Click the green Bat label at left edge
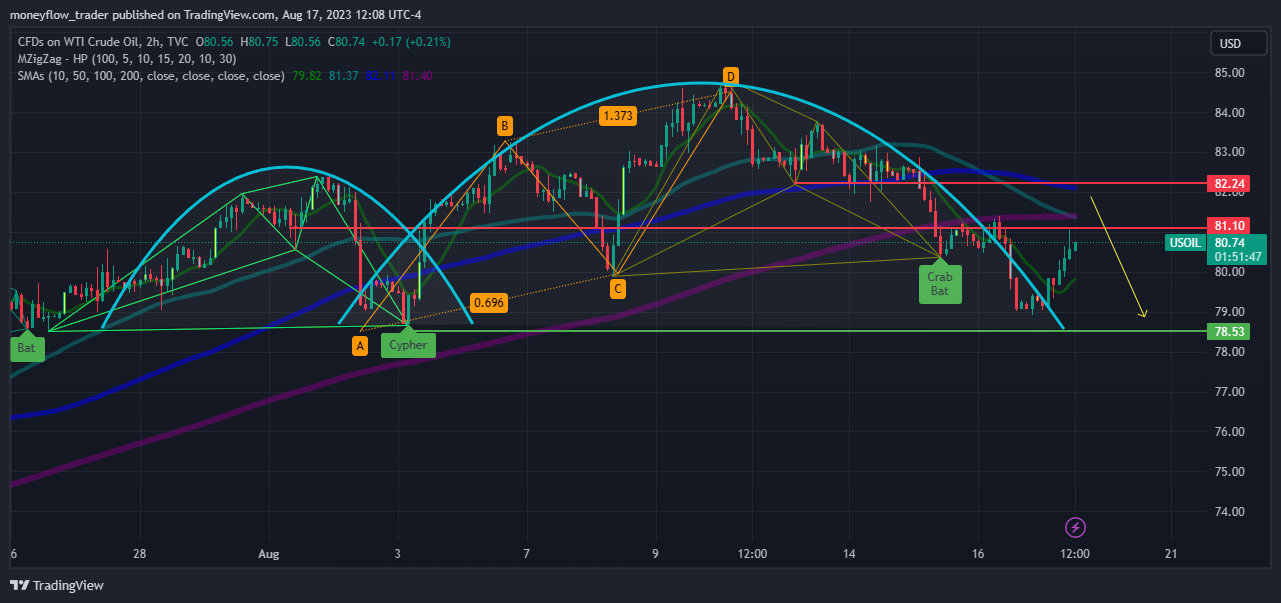1281x603 pixels. (x=26, y=349)
